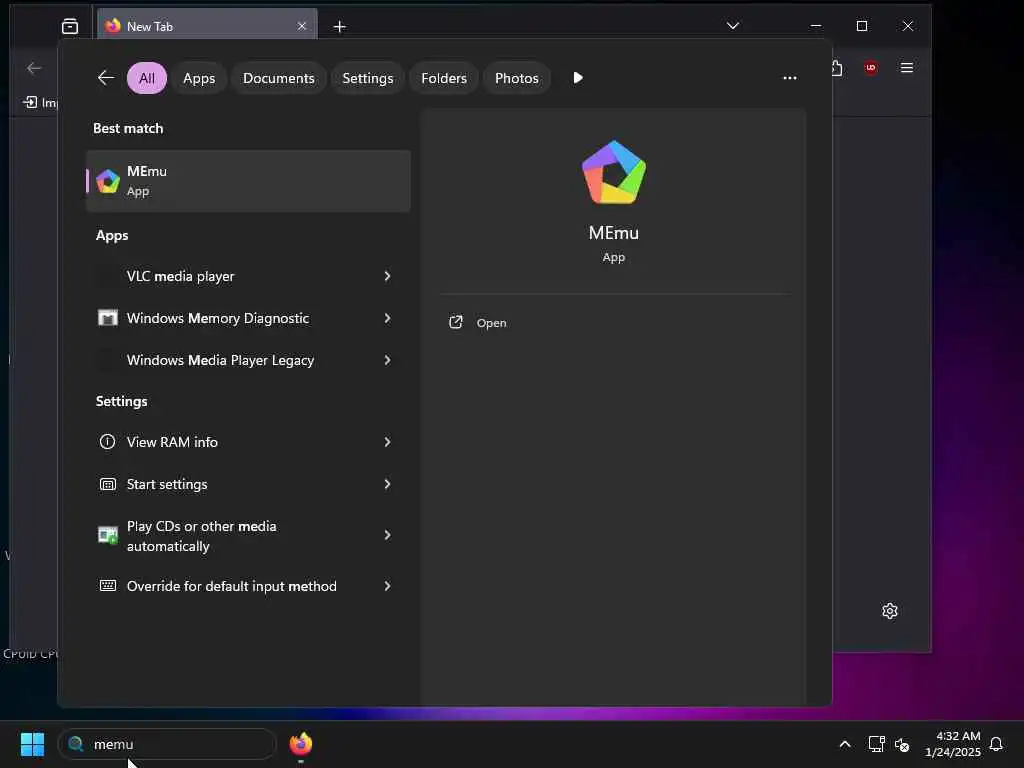Expand VLC media player chevron

[x=387, y=276]
